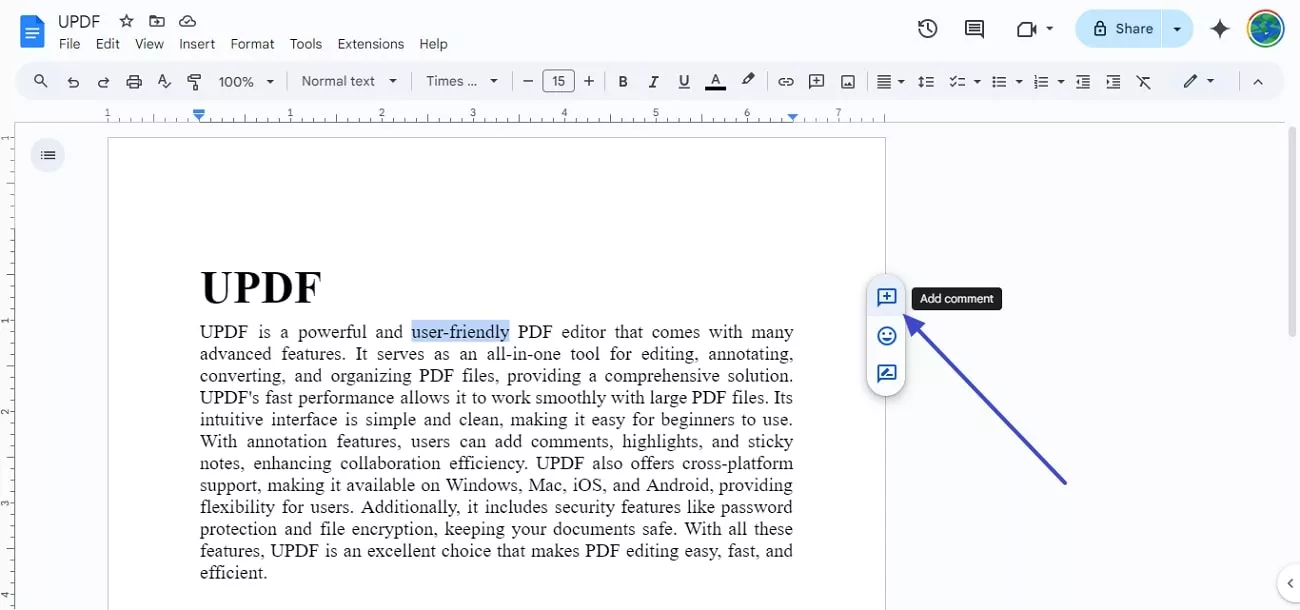Screen dimensions: 1300x610
Task: Open the text color picker
Action: (x=715, y=82)
